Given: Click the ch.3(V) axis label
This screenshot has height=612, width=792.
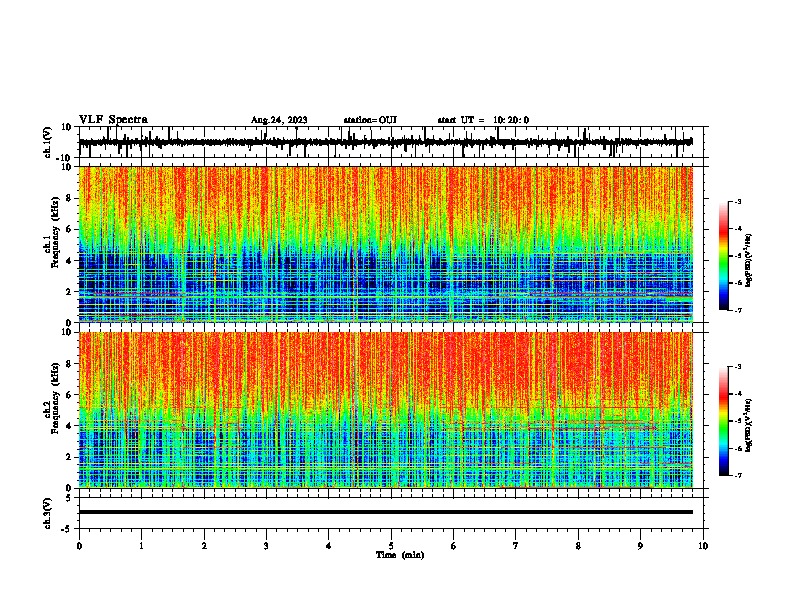Looking at the screenshot, I should 48,513.
